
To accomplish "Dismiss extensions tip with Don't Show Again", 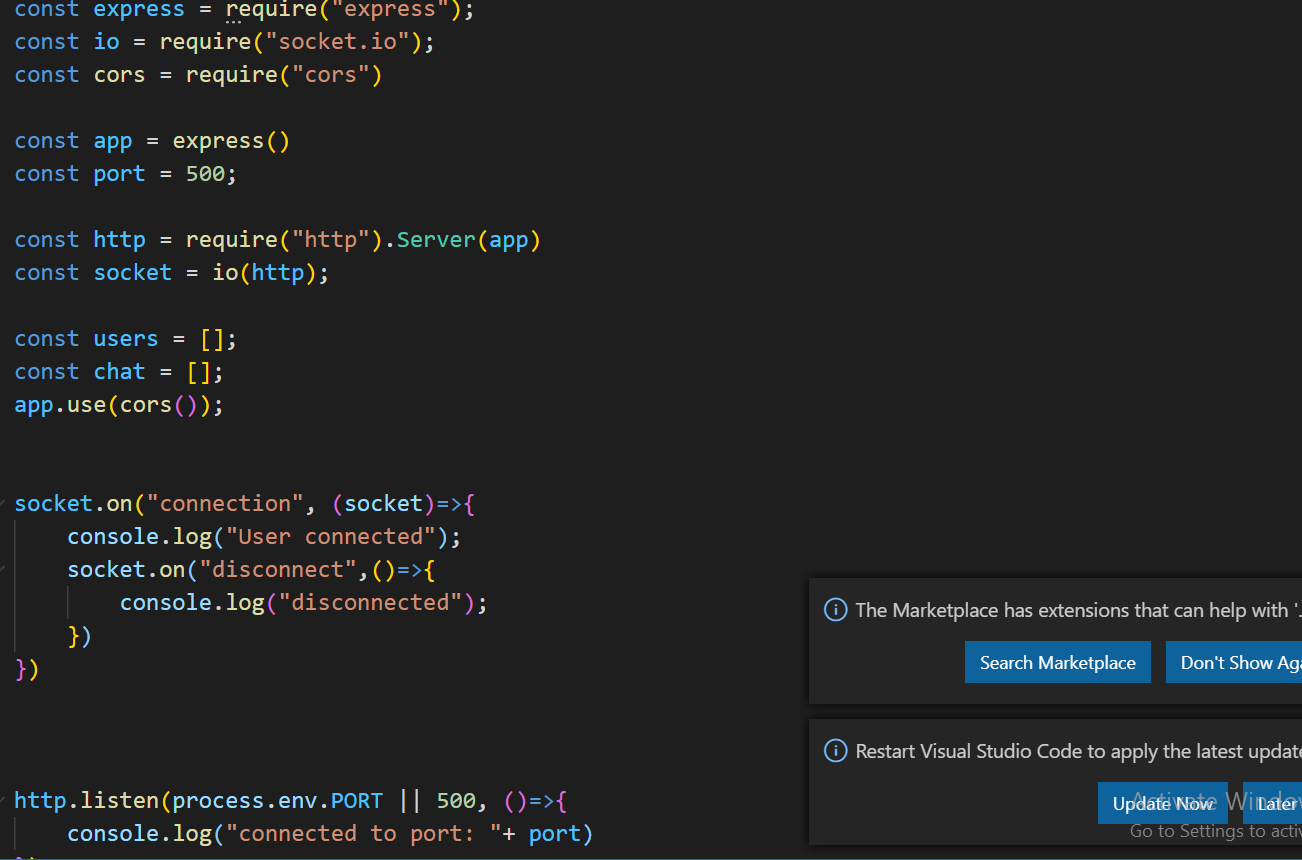I will click(1234, 662).
